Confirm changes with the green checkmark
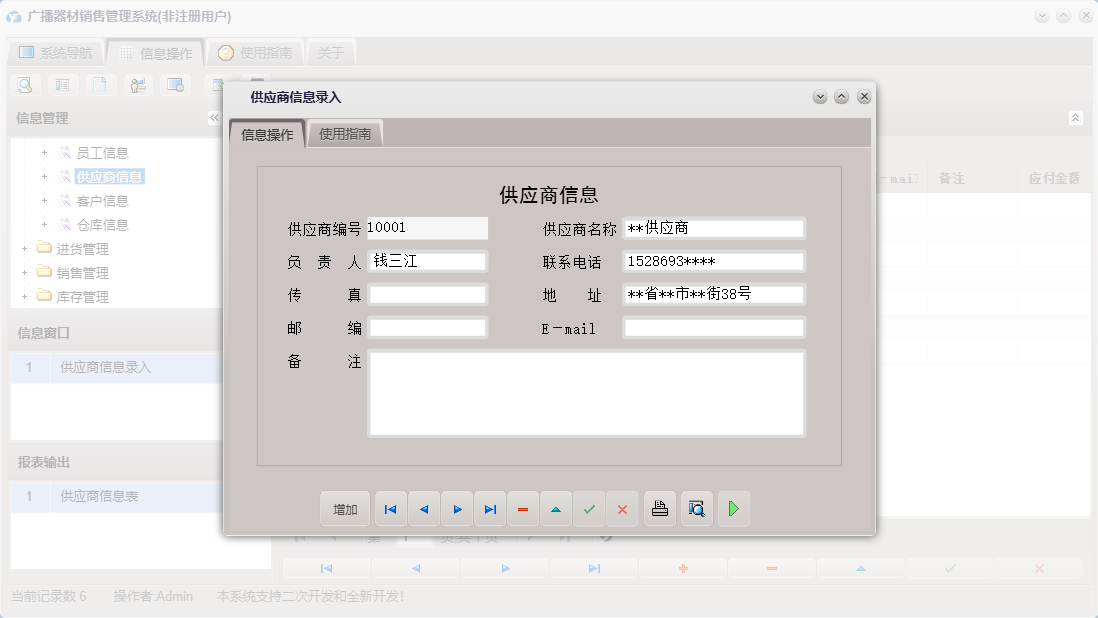1098x618 pixels. tap(589, 509)
